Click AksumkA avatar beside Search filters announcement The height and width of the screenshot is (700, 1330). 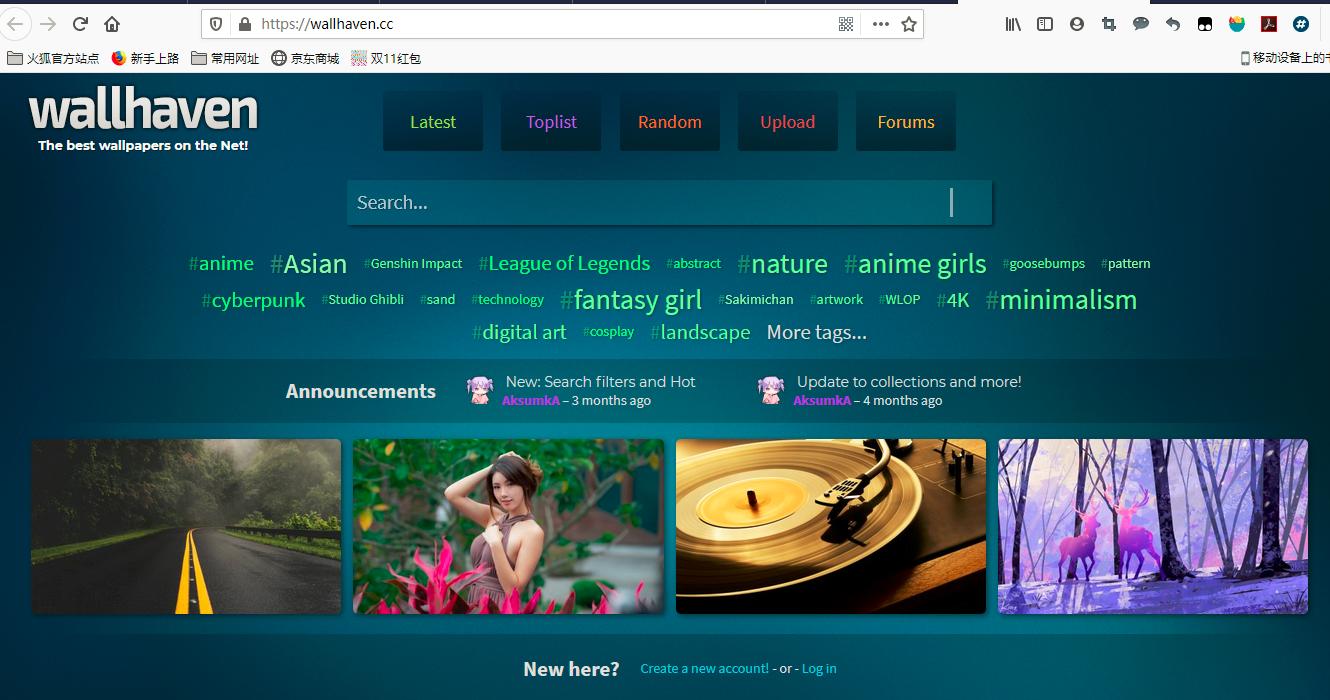tap(480, 390)
